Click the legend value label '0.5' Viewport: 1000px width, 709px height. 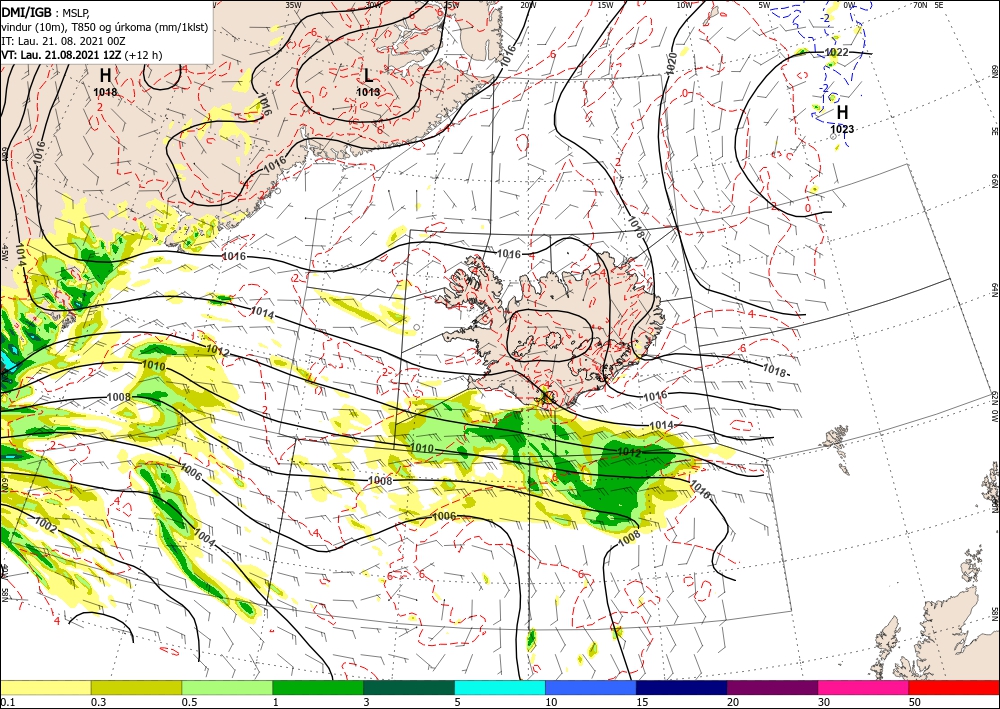(189, 702)
